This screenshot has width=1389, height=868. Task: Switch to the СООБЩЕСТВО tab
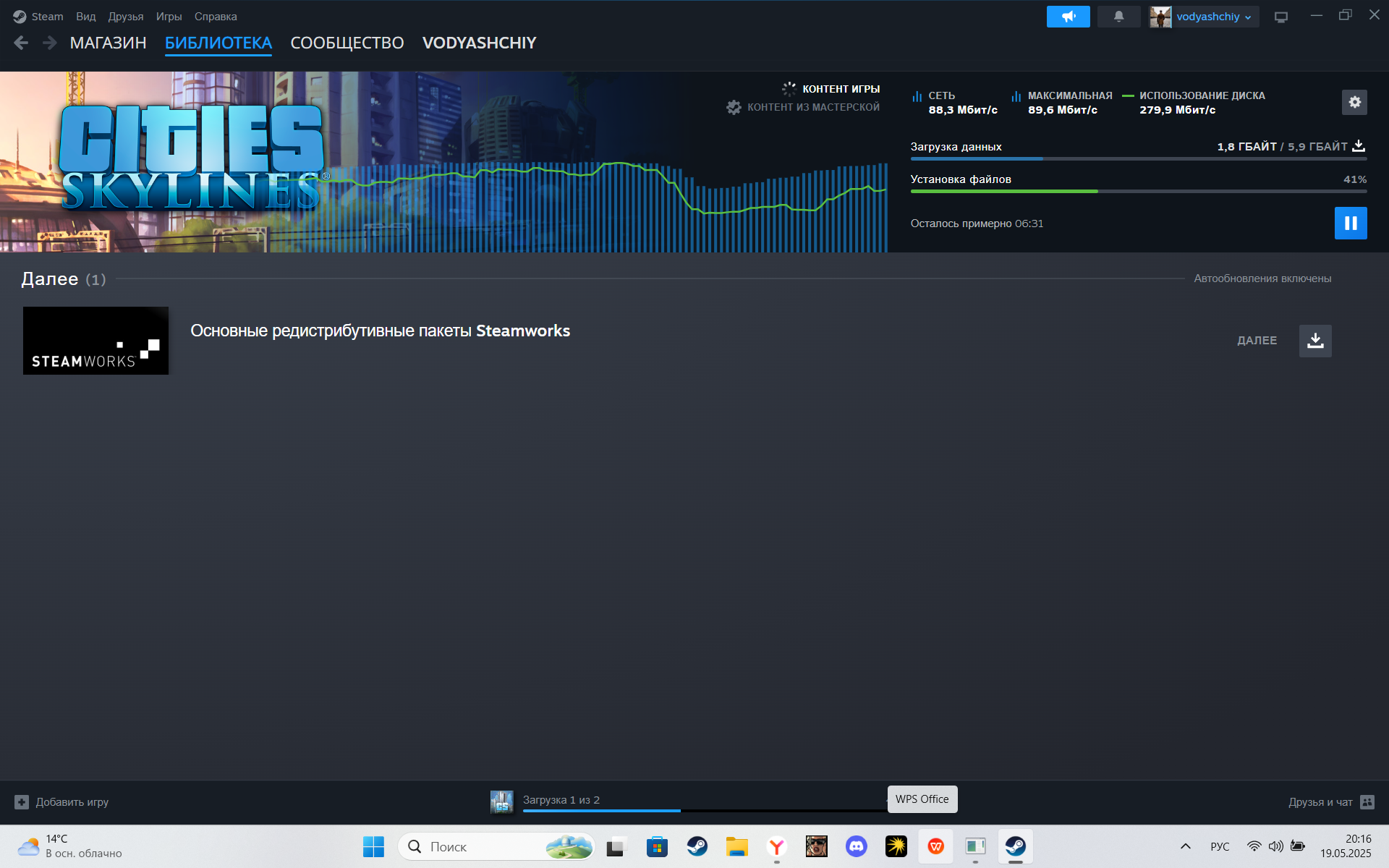pyautogui.click(x=347, y=43)
